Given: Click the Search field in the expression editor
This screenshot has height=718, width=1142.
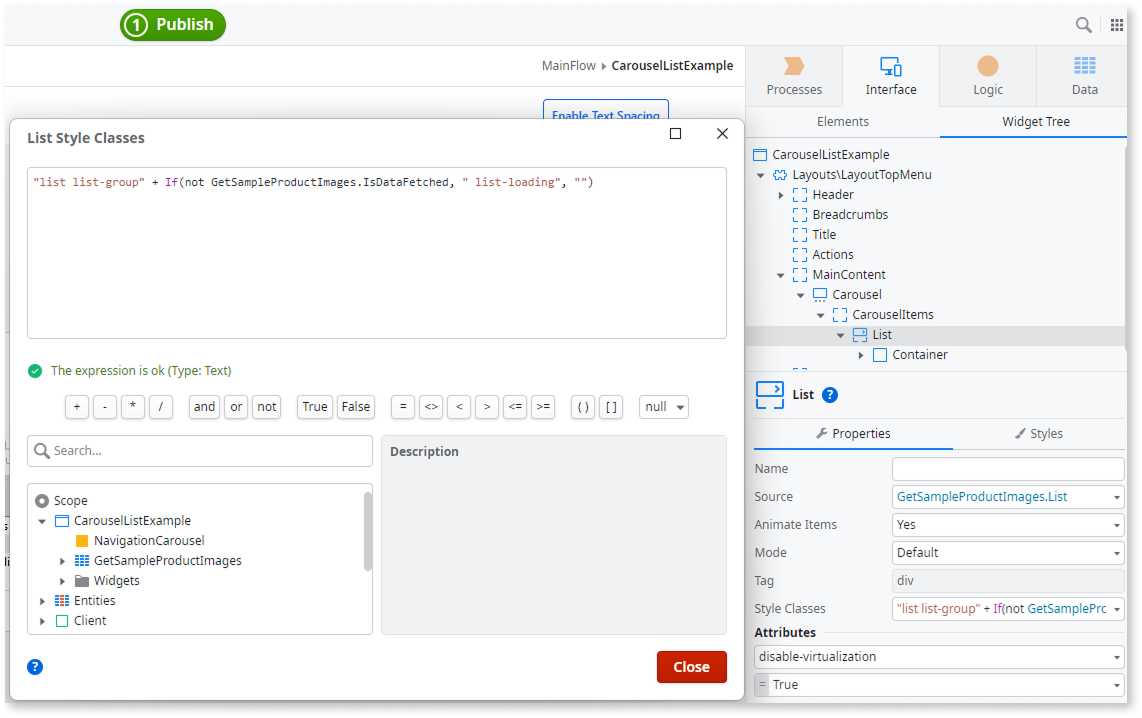Looking at the screenshot, I should [x=200, y=451].
